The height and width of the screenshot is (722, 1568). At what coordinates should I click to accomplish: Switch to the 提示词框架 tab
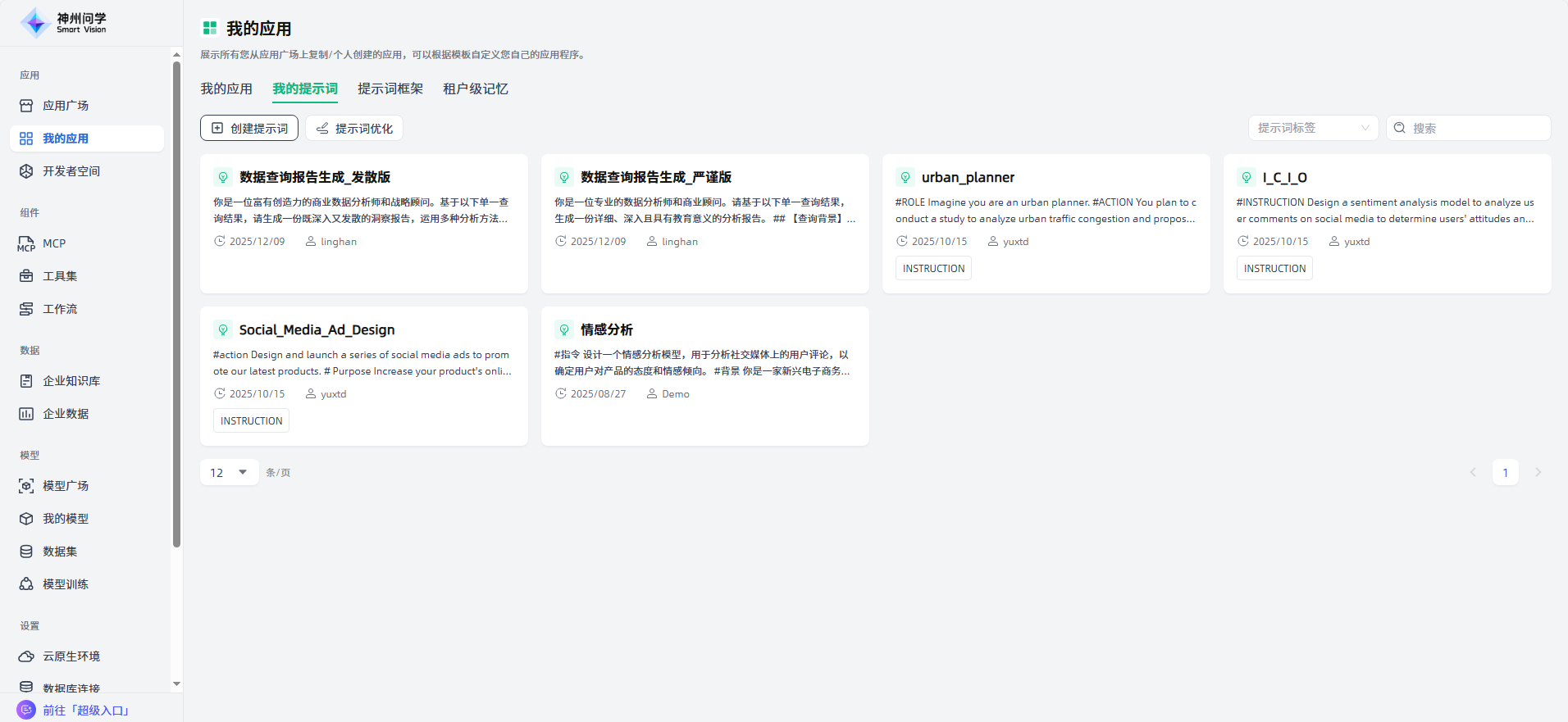(x=390, y=89)
